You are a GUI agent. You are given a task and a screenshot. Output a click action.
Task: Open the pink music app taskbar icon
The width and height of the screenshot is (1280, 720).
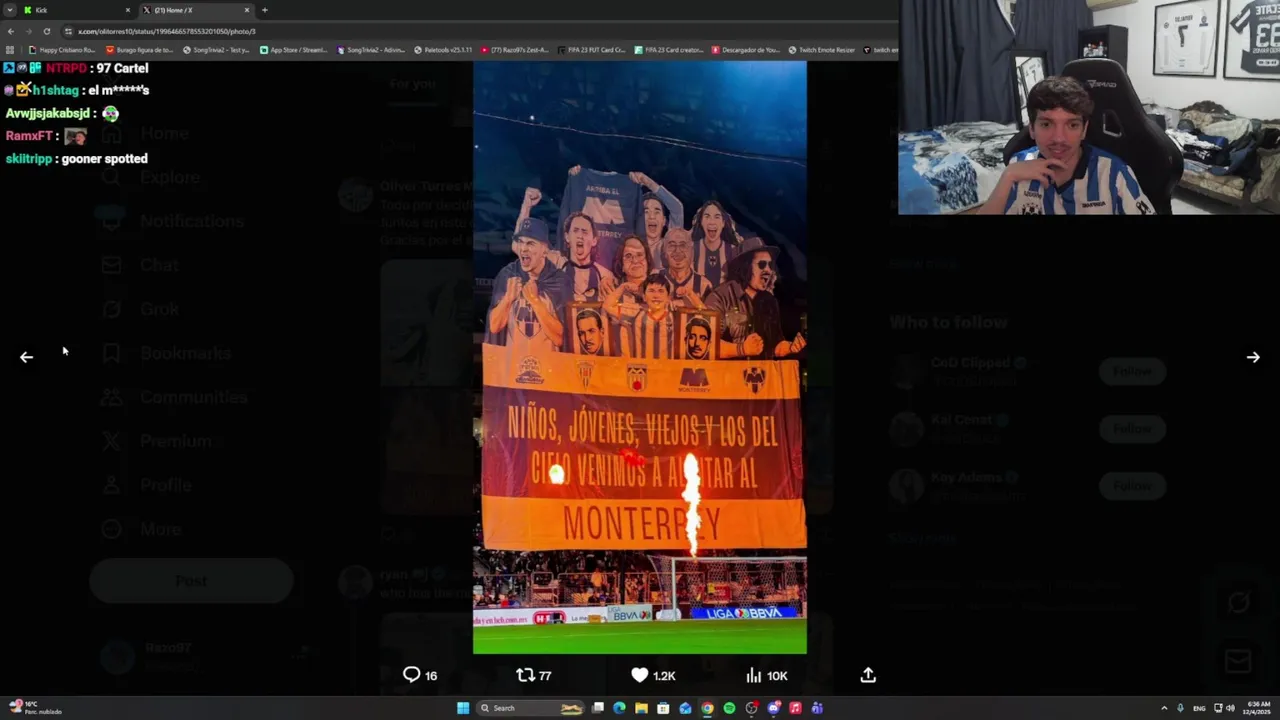click(x=795, y=708)
